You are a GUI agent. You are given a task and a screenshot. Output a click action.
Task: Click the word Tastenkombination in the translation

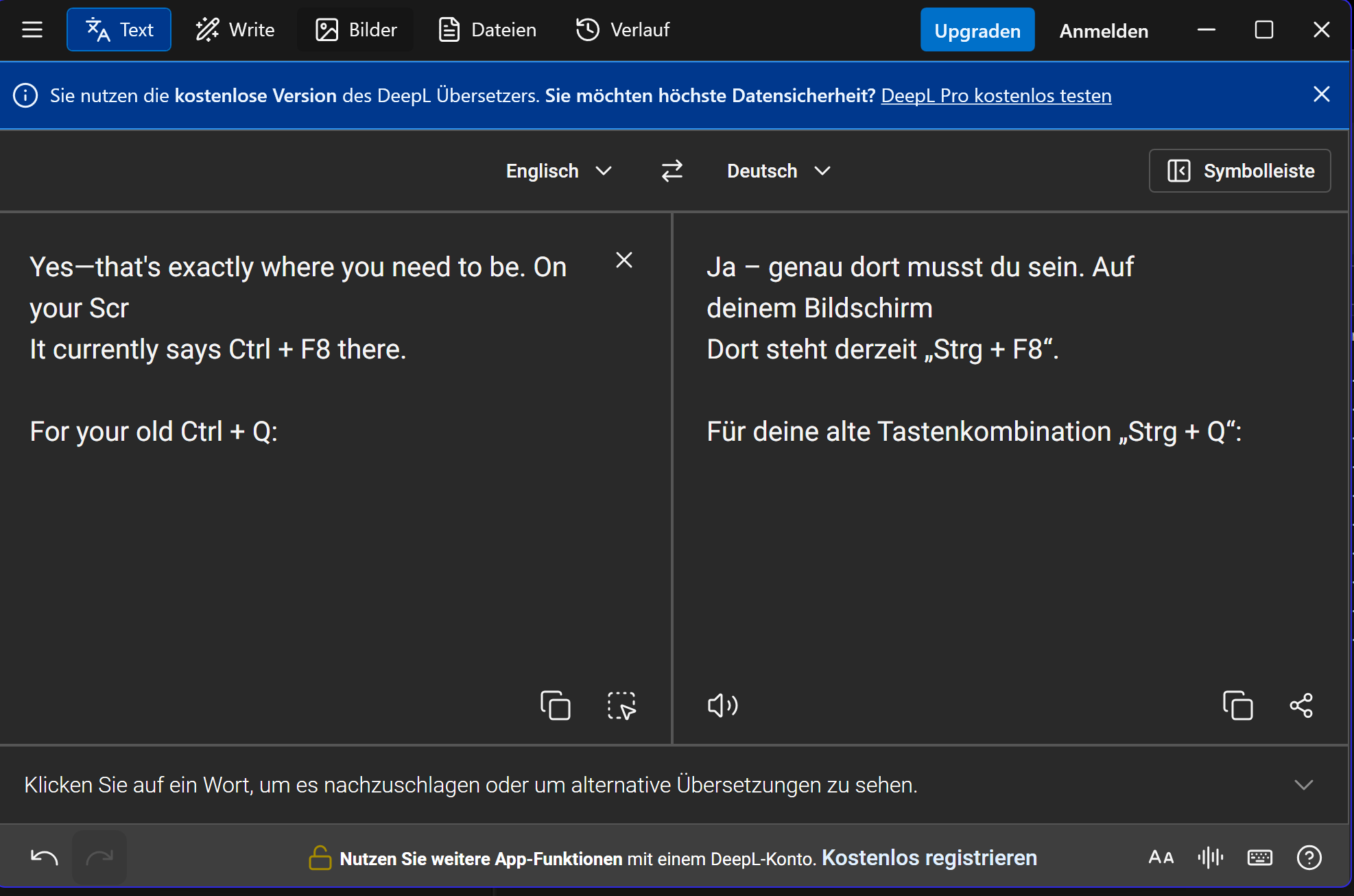pyautogui.click(x=995, y=432)
